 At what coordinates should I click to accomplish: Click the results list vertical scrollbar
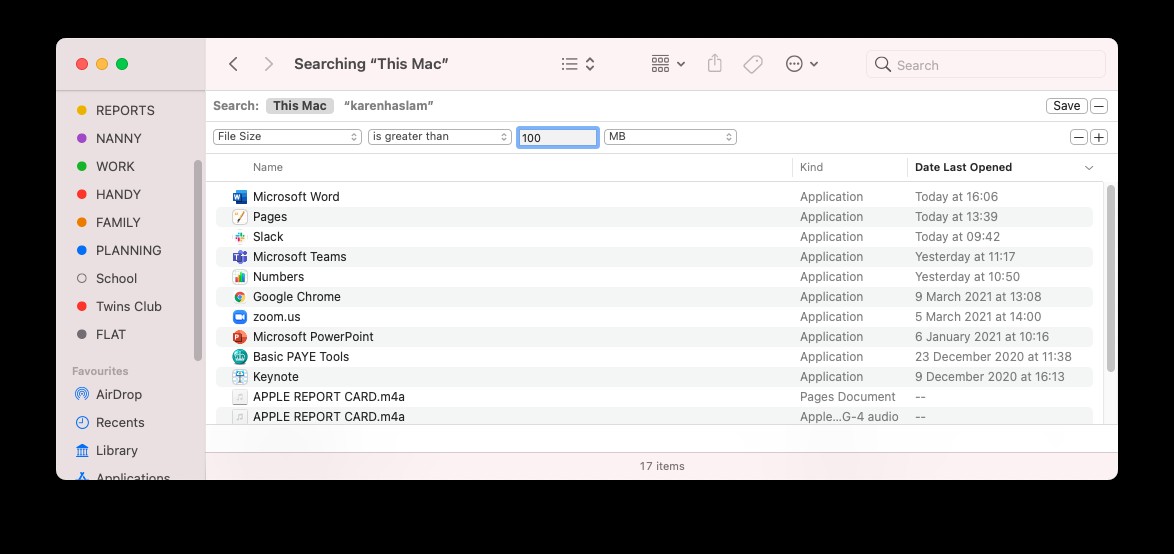[1111, 278]
